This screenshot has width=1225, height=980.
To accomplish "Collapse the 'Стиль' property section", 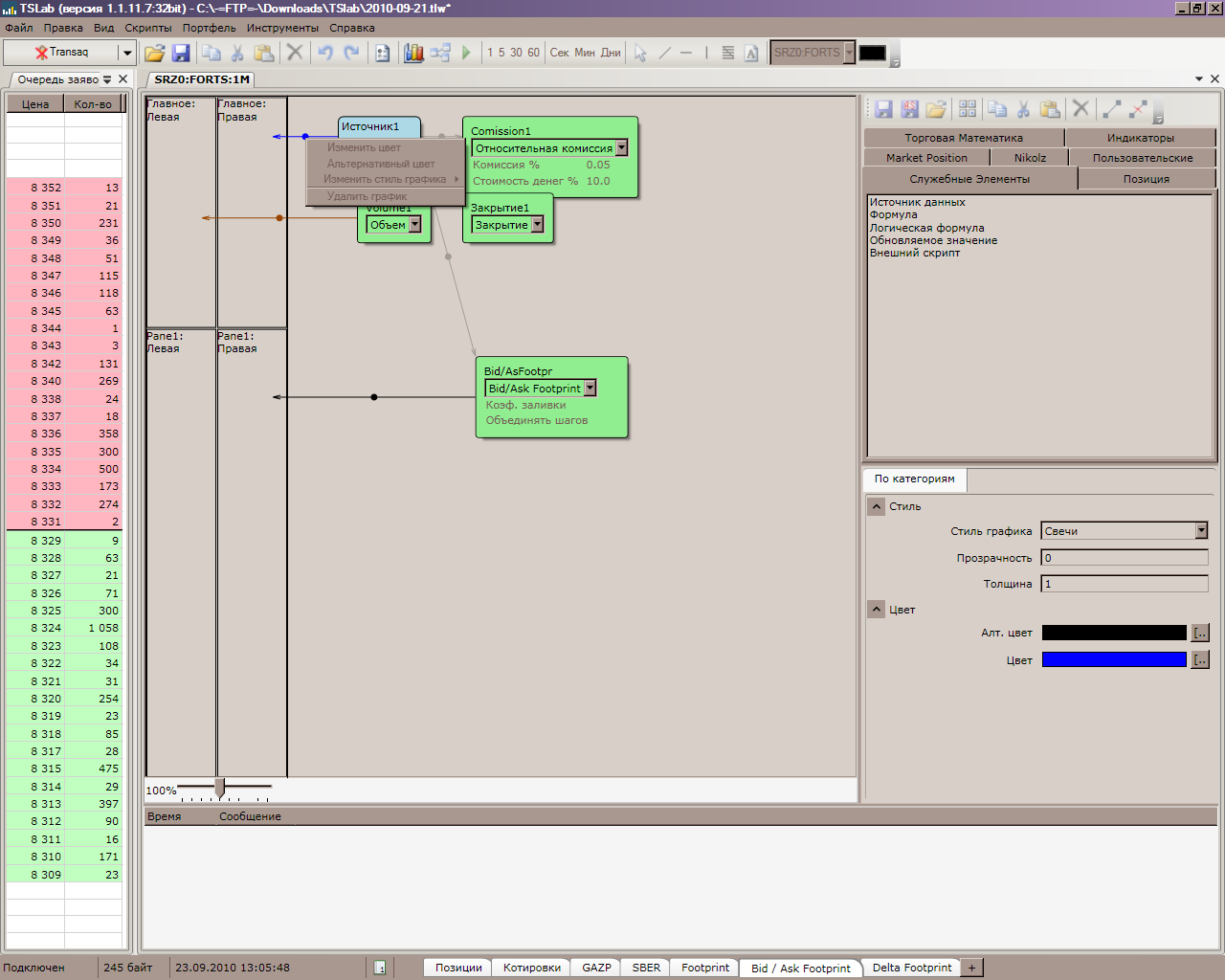I will (x=876, y=506).
